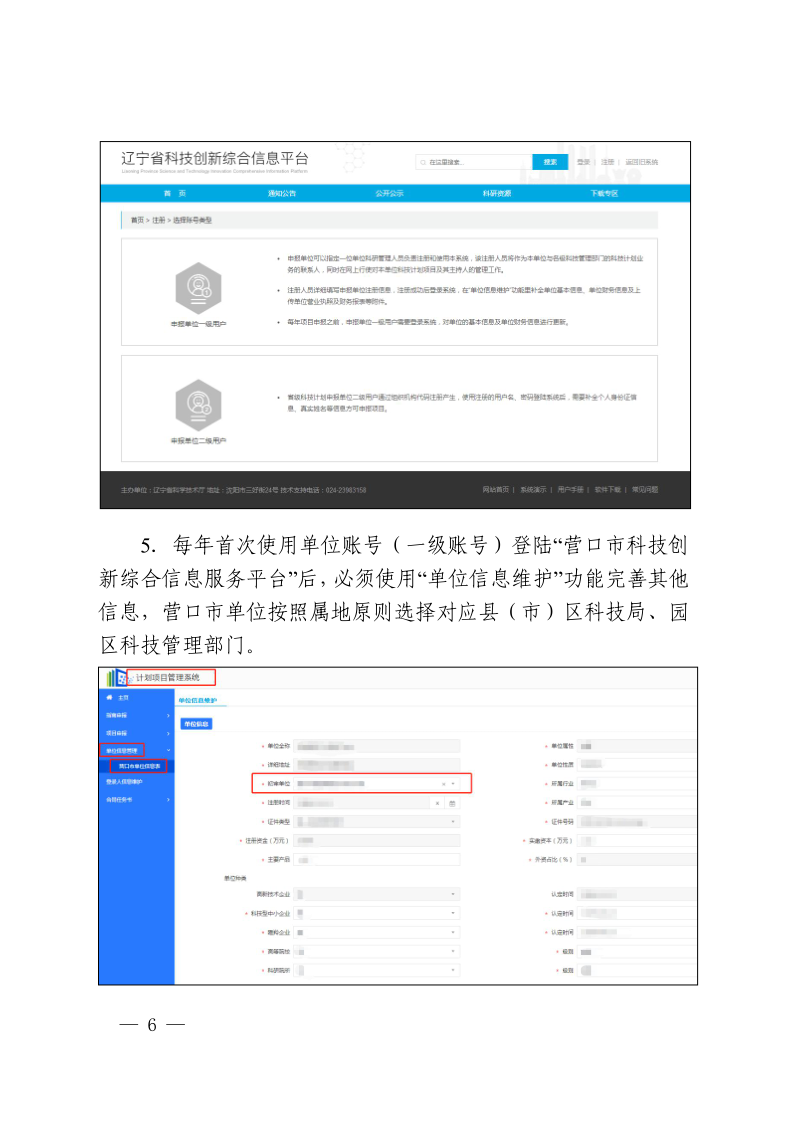
Task: Open the 科研资源 navigation tab
Action: click(496, 193)
